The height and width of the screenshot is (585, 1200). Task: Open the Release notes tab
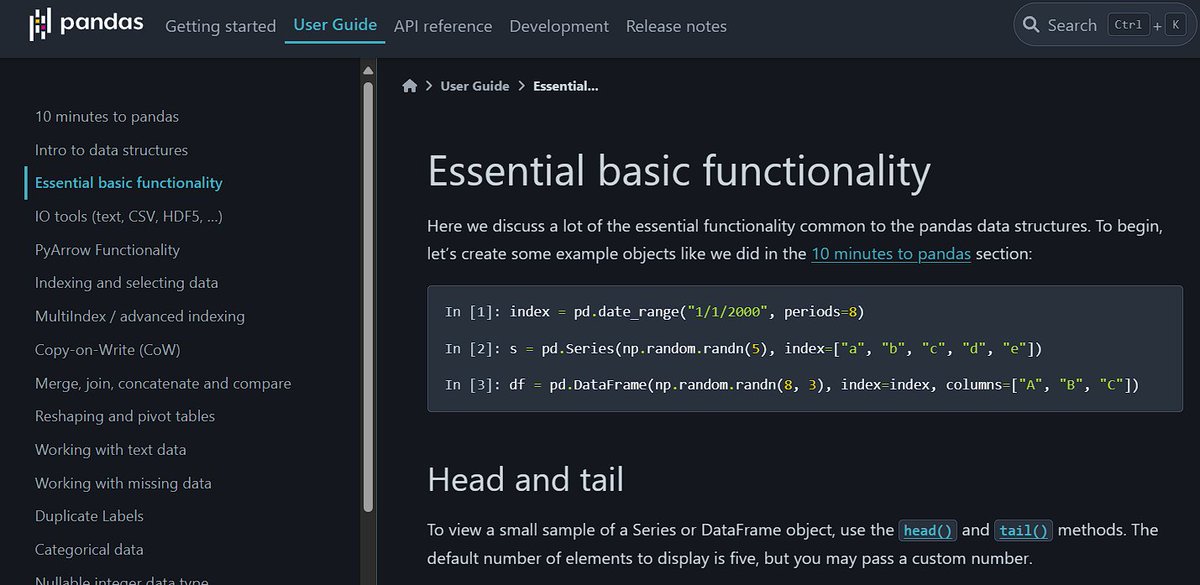(x=676, y=26)
